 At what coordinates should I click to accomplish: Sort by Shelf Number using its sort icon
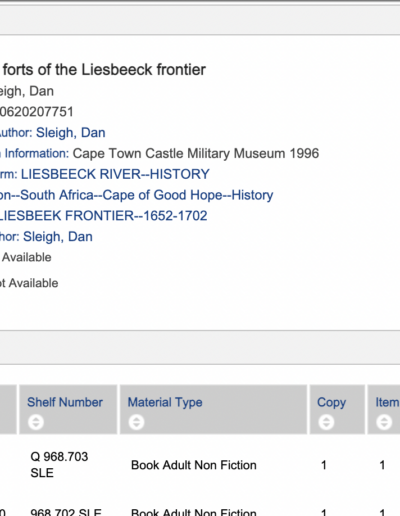tap(36, 422)
